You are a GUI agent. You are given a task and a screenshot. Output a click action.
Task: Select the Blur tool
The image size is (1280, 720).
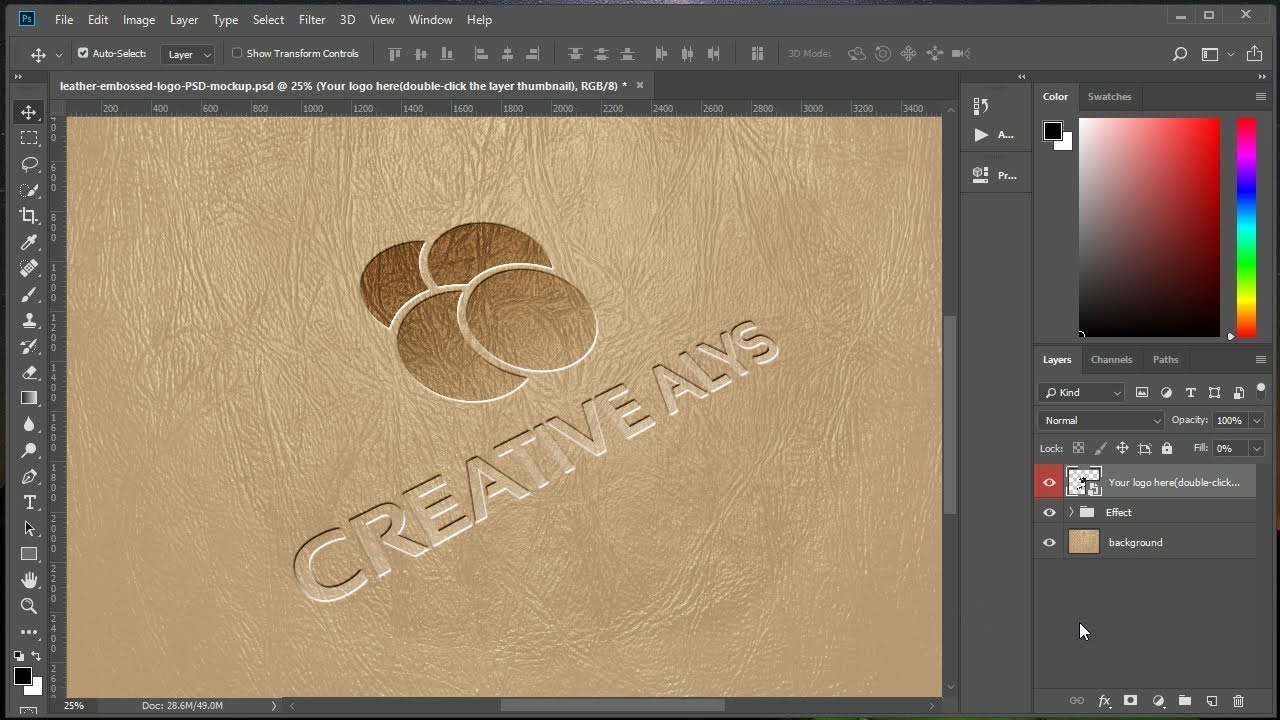coord(29,424)
